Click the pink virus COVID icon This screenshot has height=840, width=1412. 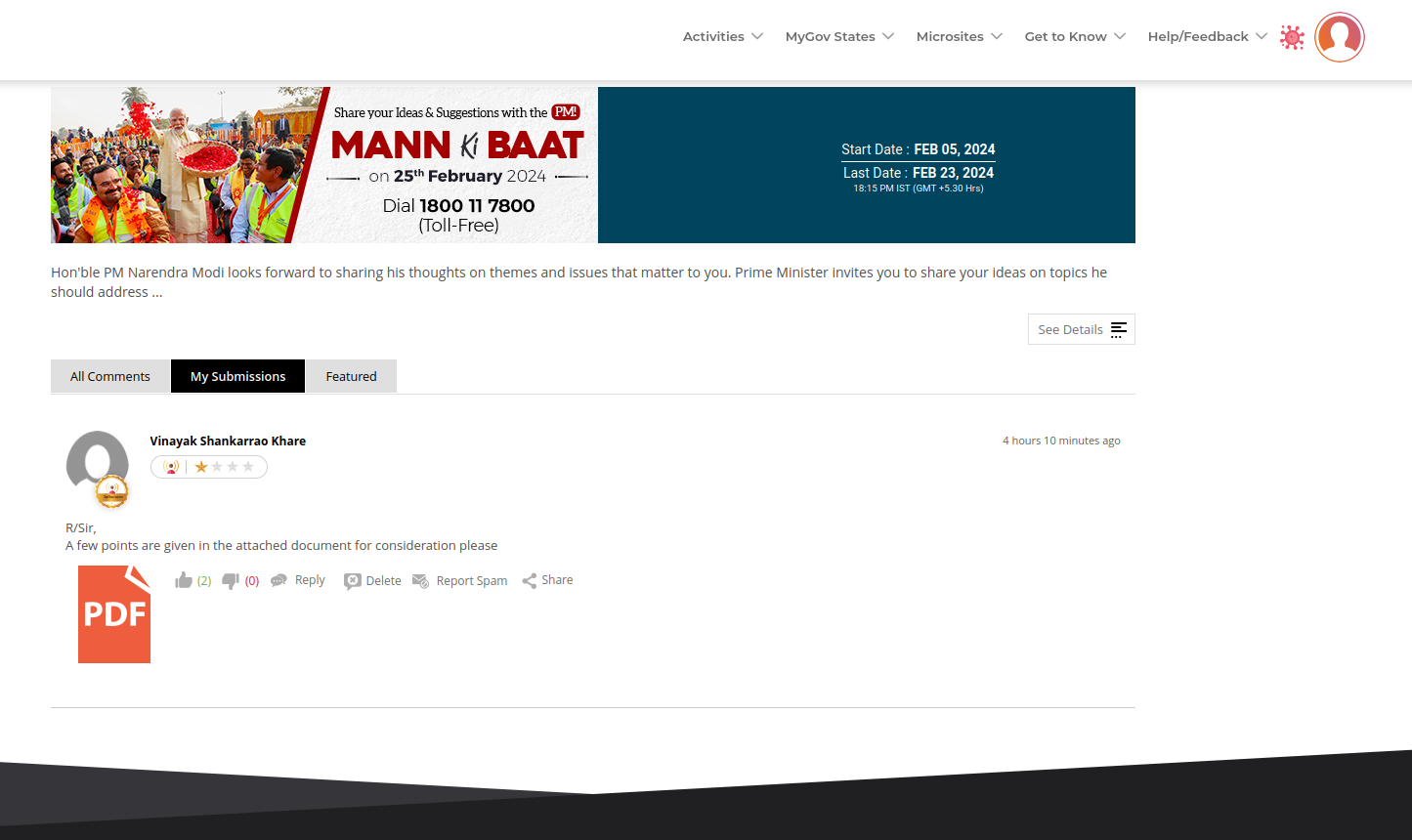(1292, 37)
